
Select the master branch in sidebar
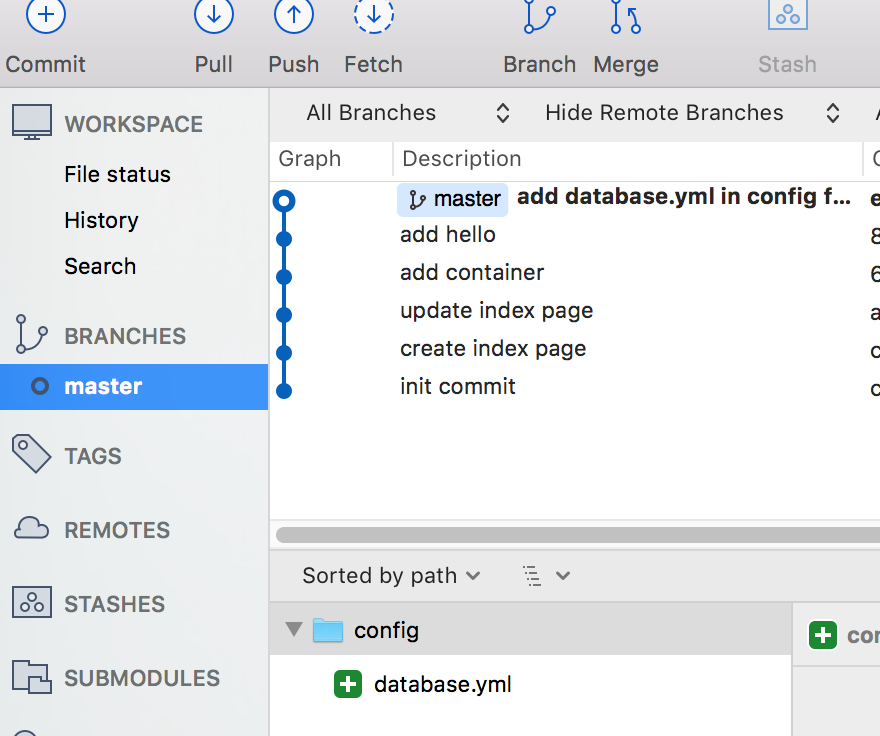point(103,386)
